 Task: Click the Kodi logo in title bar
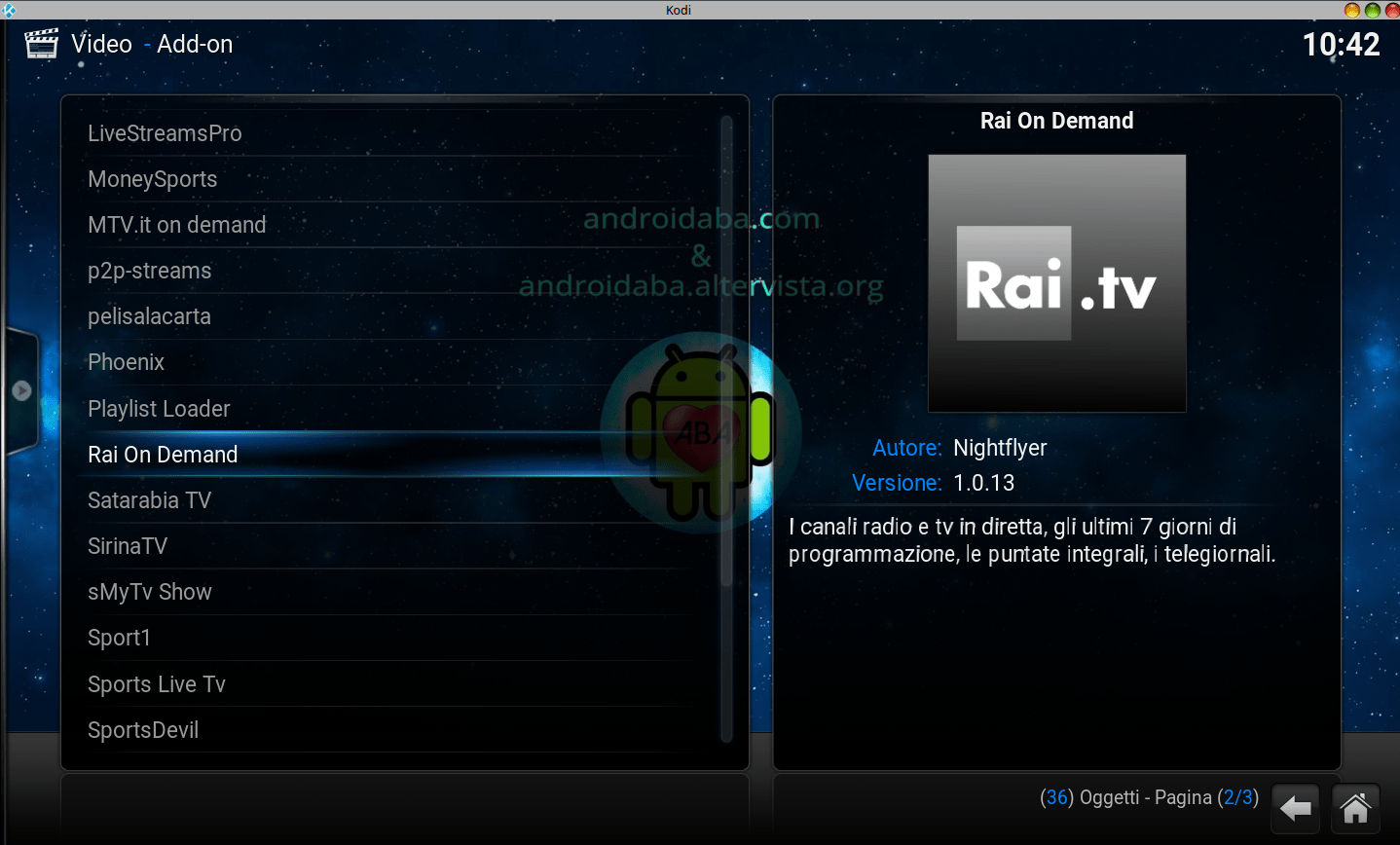click(9, 10)
